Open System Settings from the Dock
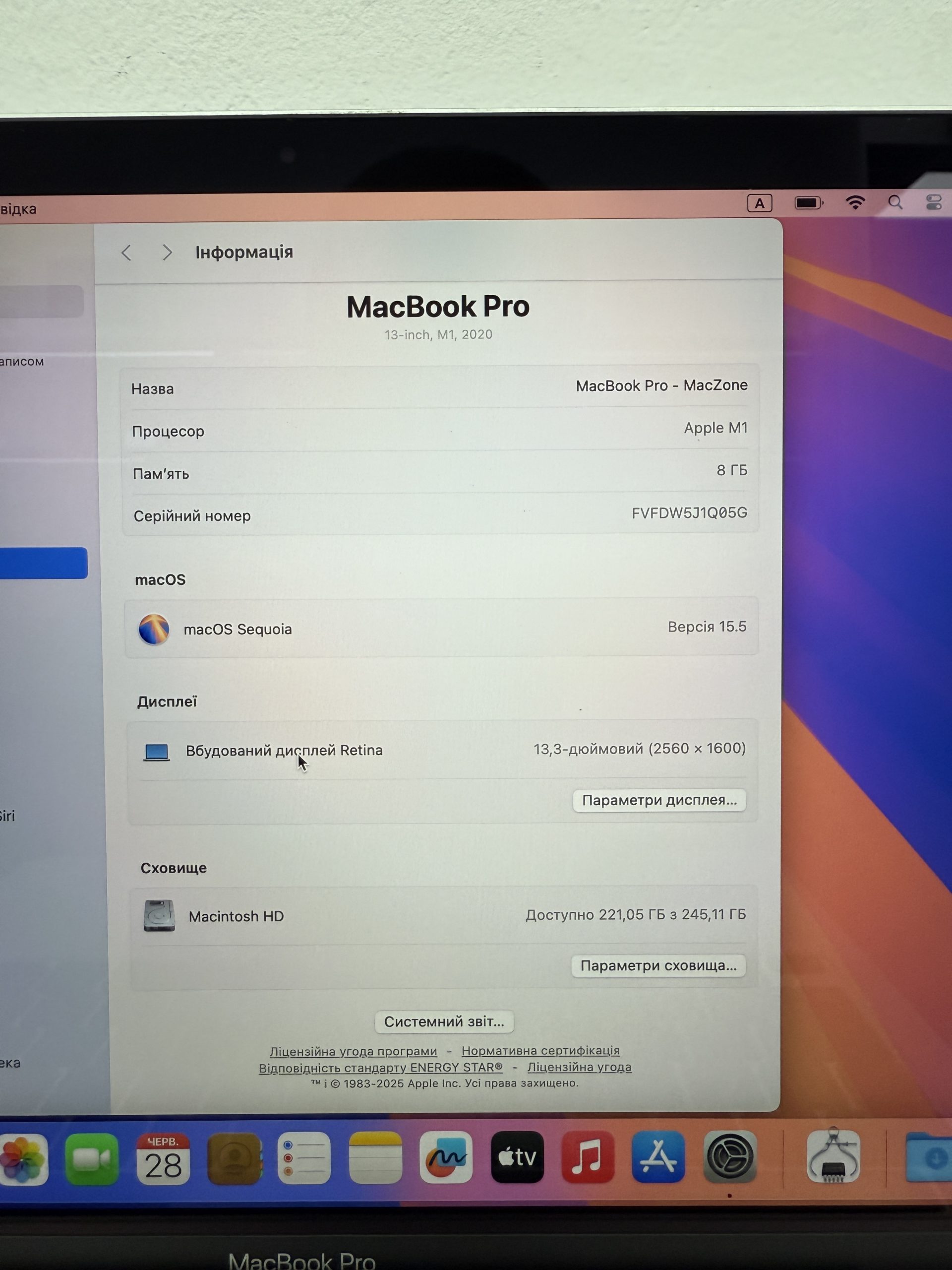 point(729,1156)
